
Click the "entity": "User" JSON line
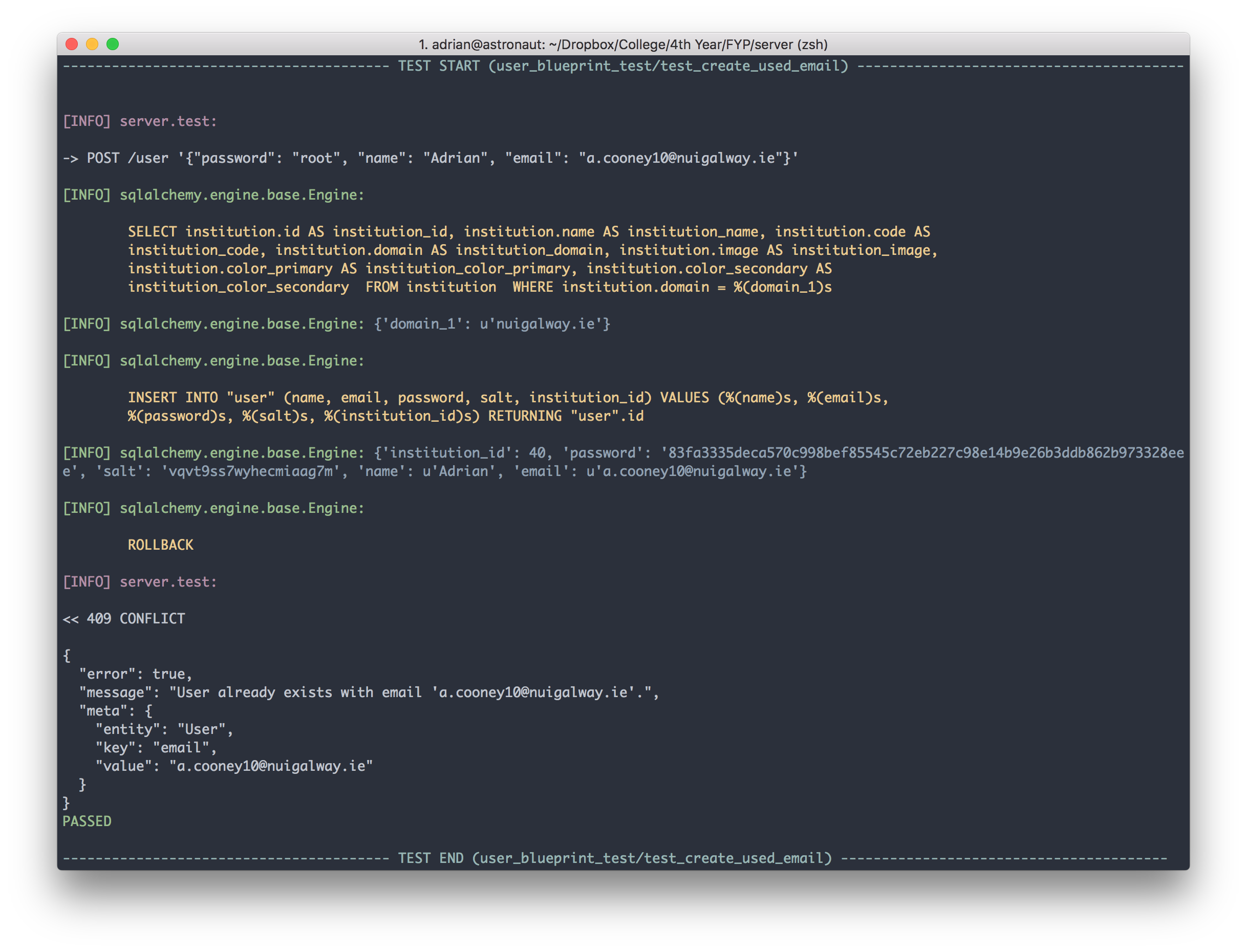pos(164,729)
